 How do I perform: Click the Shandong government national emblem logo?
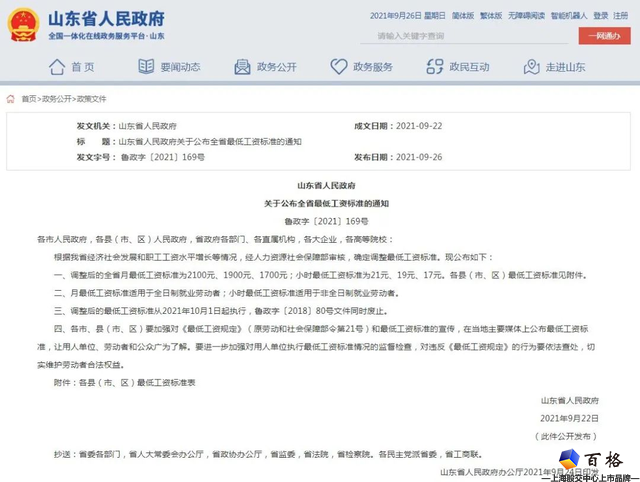tap(23, 25)
